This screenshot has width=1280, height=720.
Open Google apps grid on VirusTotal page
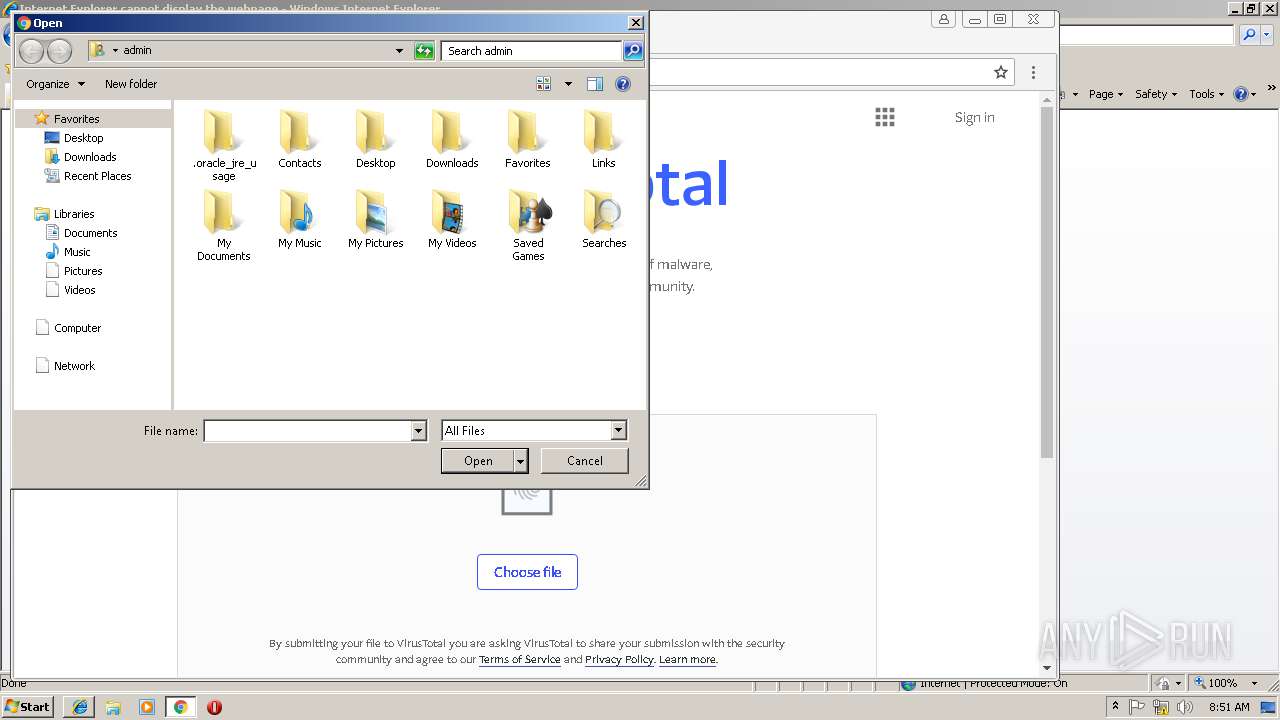coord(884,117)
